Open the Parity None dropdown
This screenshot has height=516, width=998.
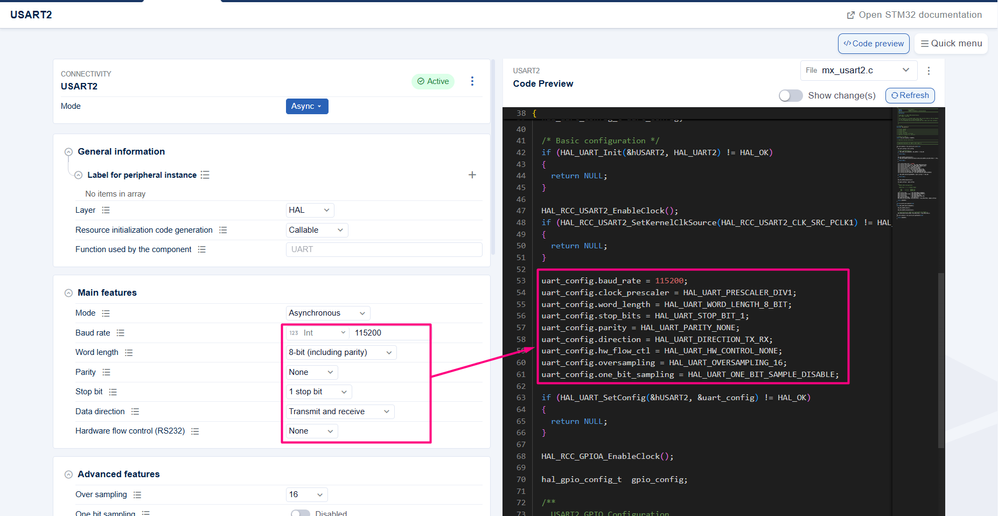[x=312, y=372]
